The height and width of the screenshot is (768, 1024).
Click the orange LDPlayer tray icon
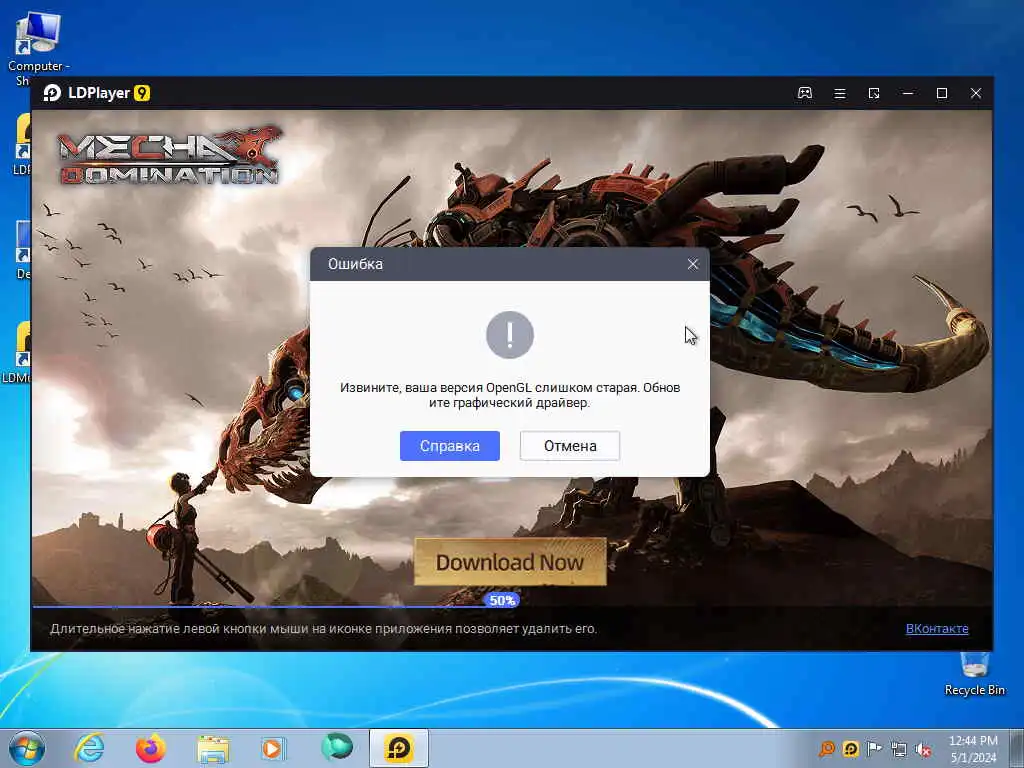827,748
